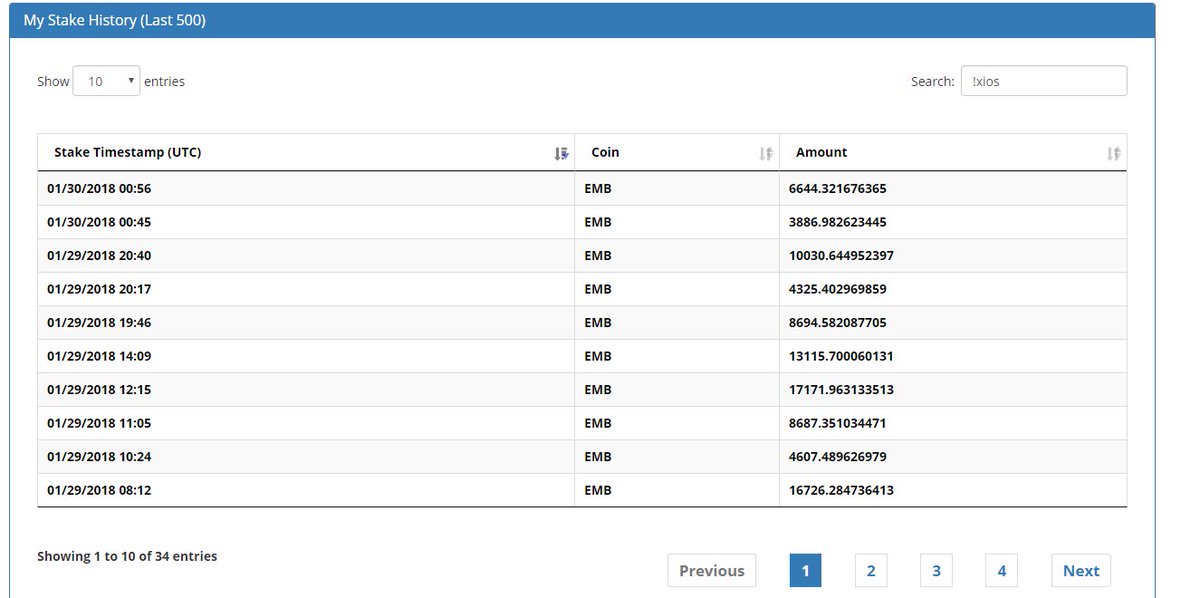Click the Coin header label
Image resolution: width=1200 pixels, height=598 pixels.
pyautogui.click(x=605, y=153)
